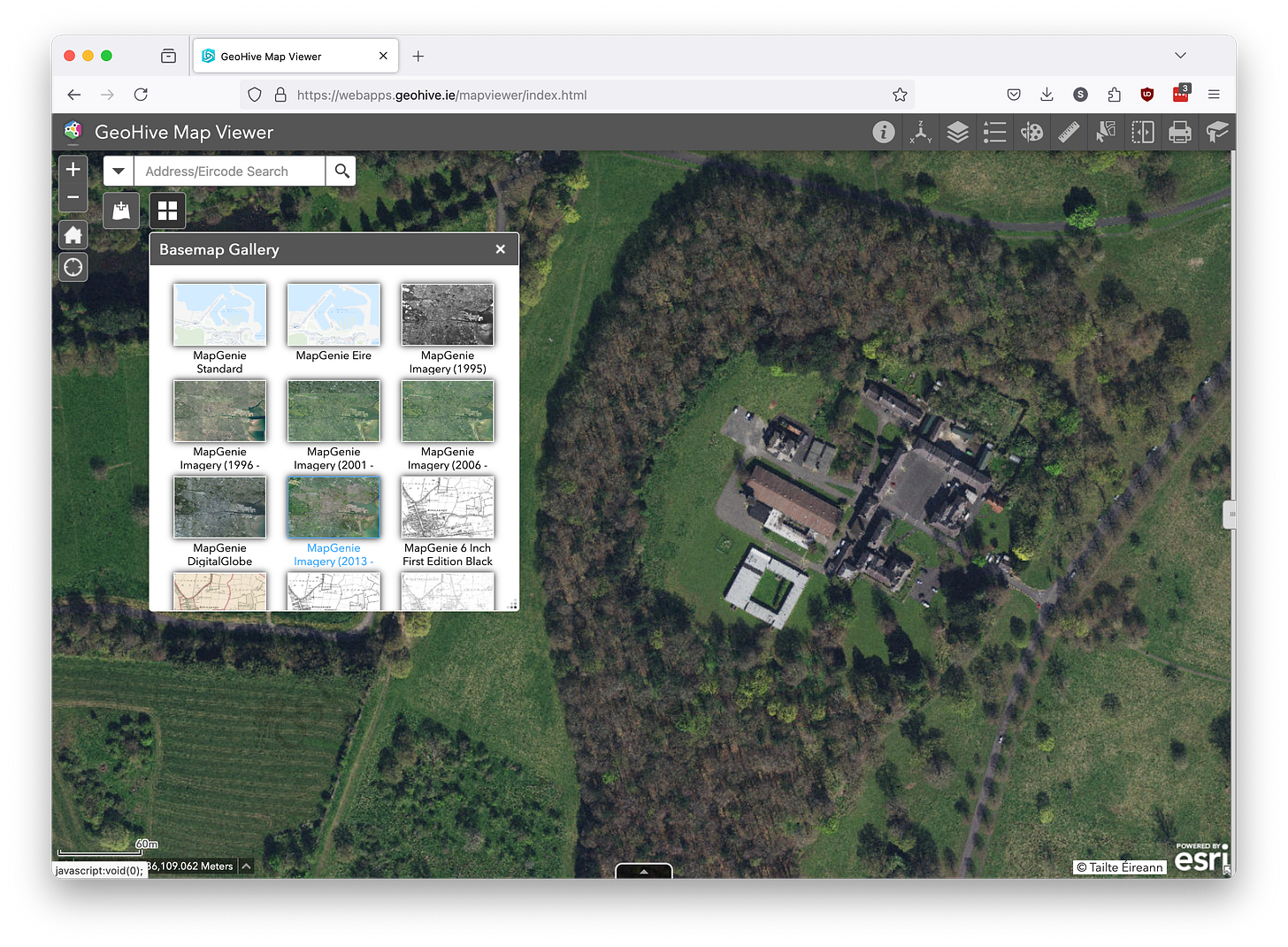This screenshot has width=1288, height=947.
Task: Open the attribute table bottom arrow
Action: 644,871
